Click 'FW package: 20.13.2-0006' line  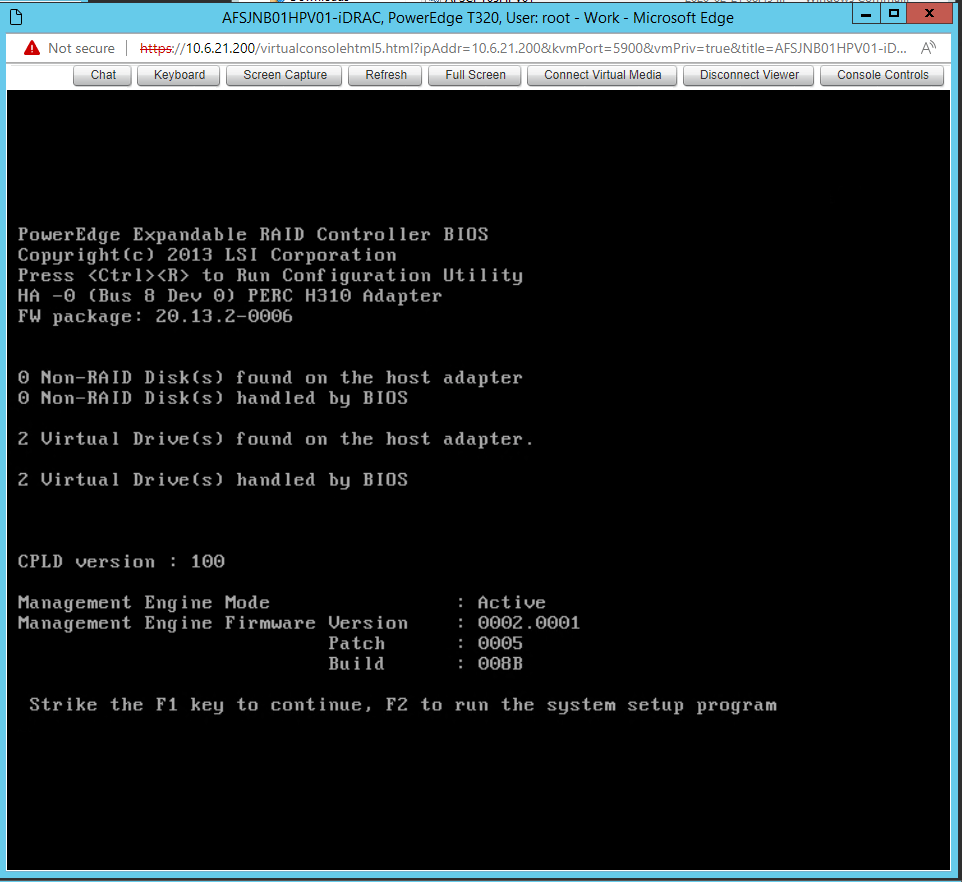pyautogui.click(x=155, y=316)
